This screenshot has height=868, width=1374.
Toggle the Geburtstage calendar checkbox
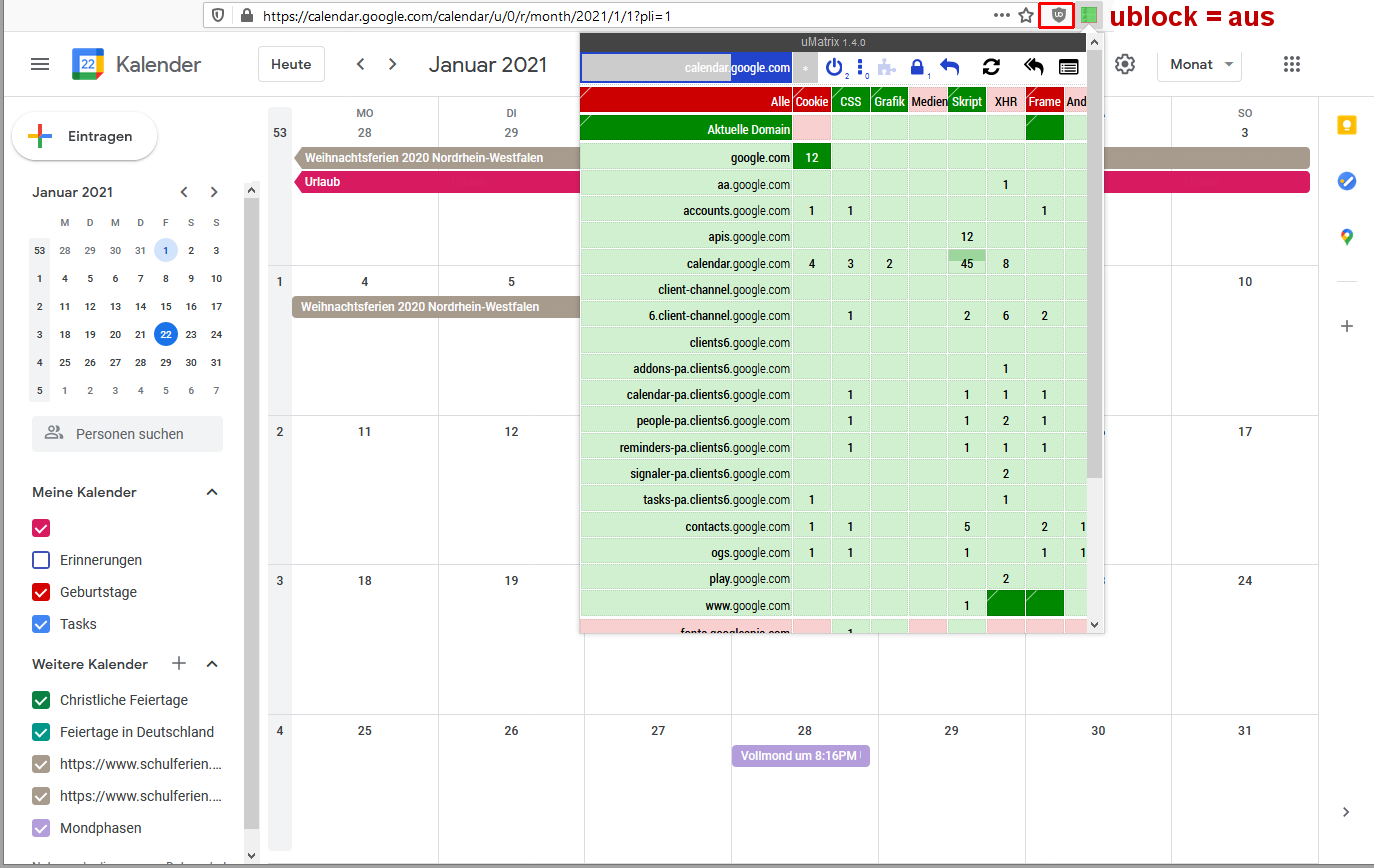(x=41, y=592)
